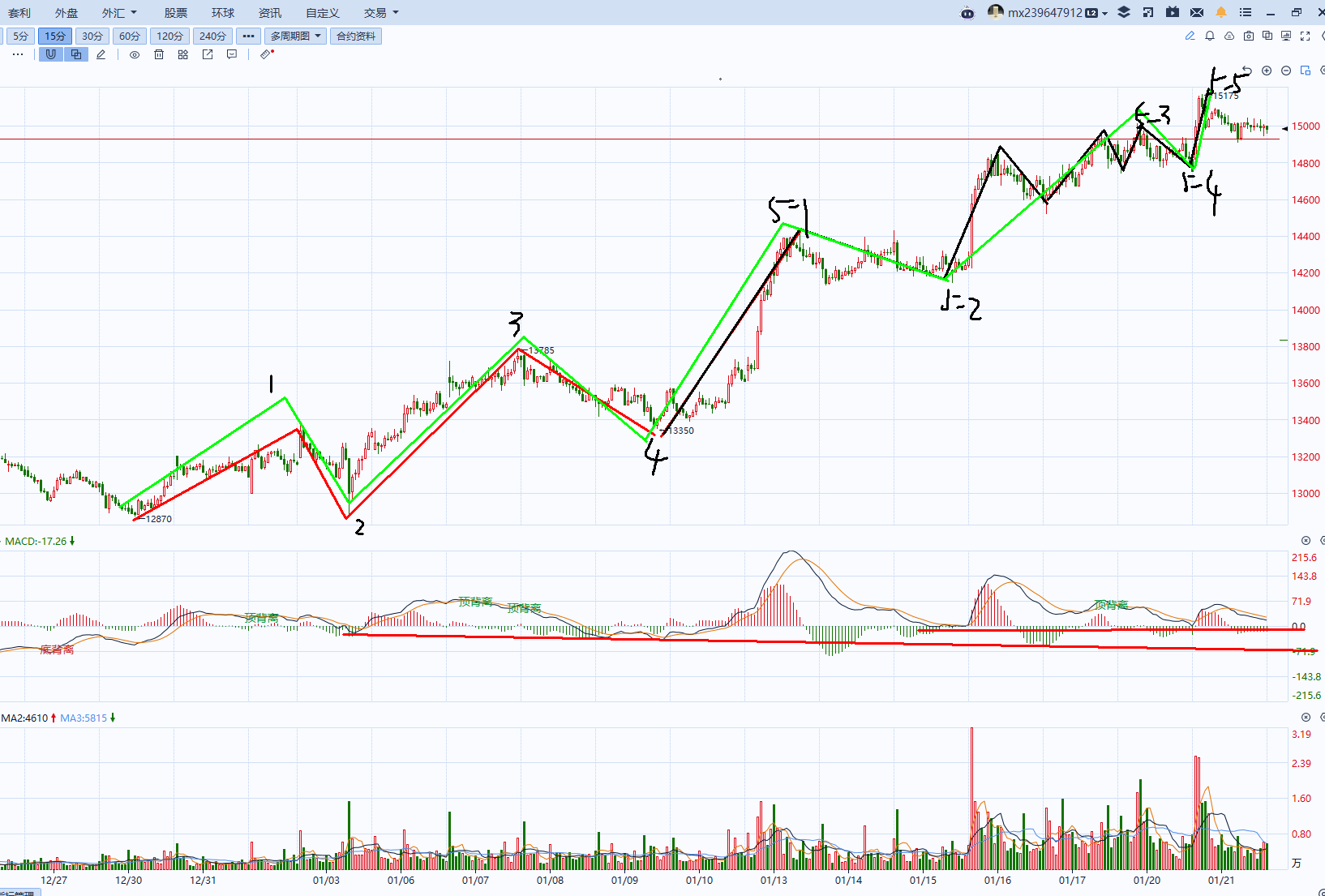Open the 套利 menu

19,13
